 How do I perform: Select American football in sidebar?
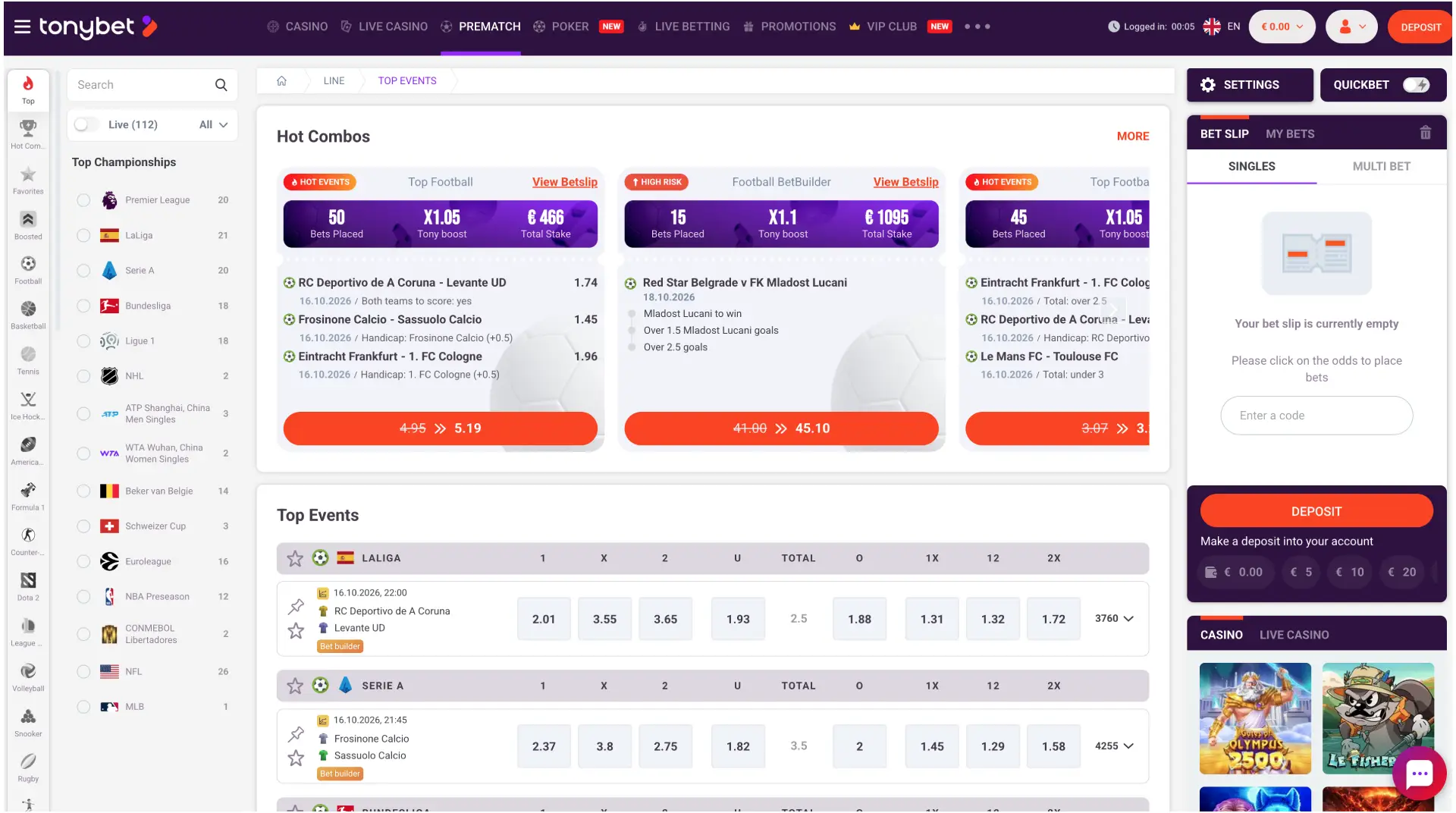click(28, 450)
